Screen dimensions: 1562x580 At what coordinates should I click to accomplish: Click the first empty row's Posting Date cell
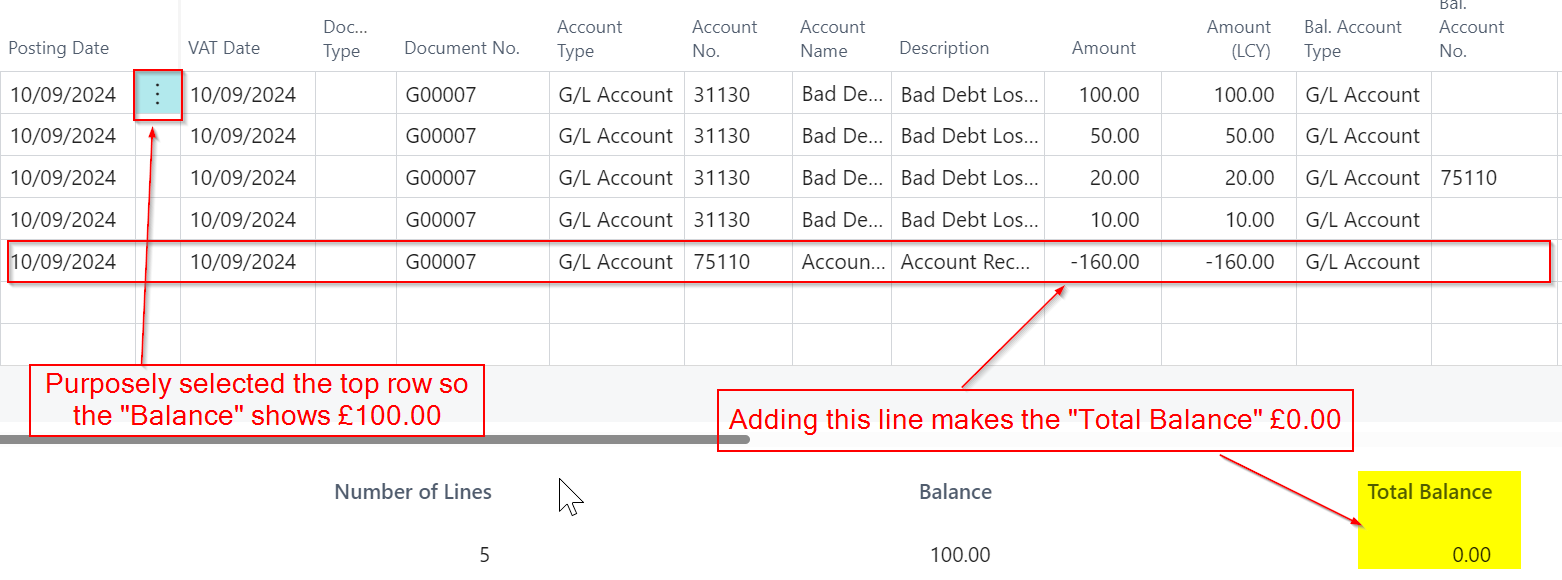click(68, 303)
